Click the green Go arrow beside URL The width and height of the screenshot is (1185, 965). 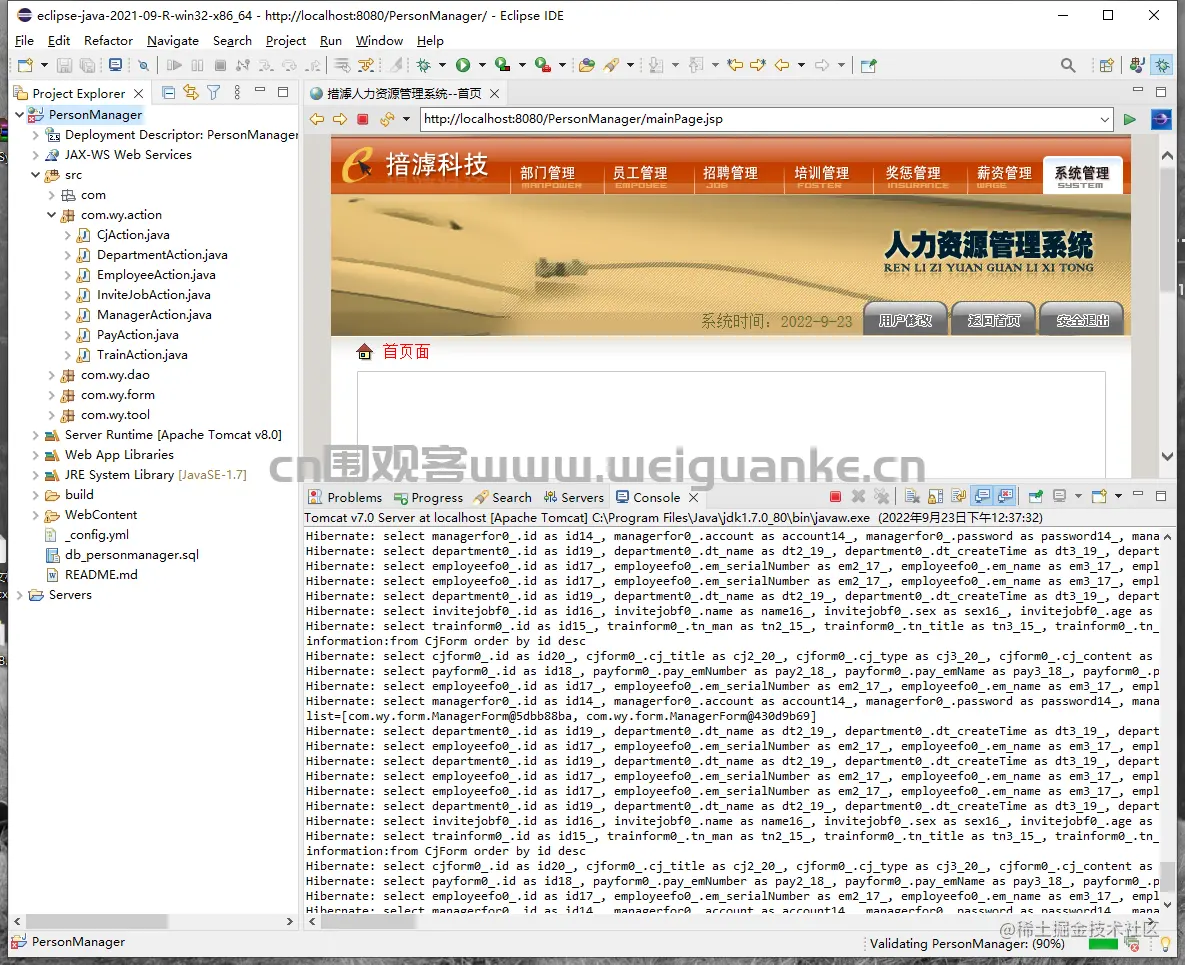coord(1130,119)
